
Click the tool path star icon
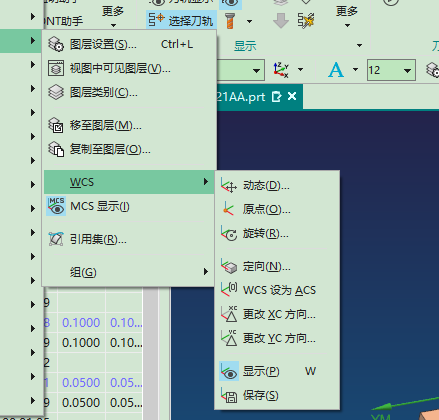[x=306, y=21]
